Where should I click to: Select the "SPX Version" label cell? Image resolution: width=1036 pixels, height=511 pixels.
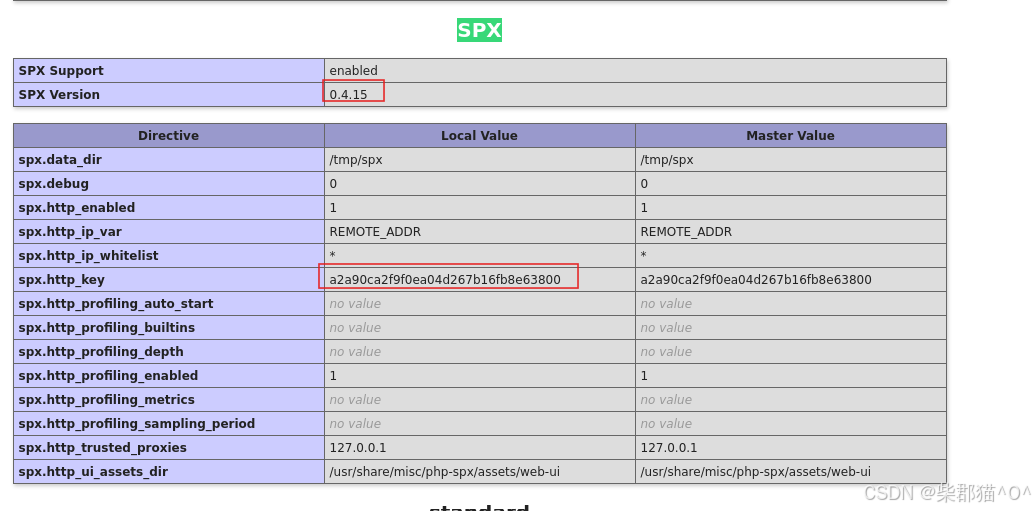[169, 95]
